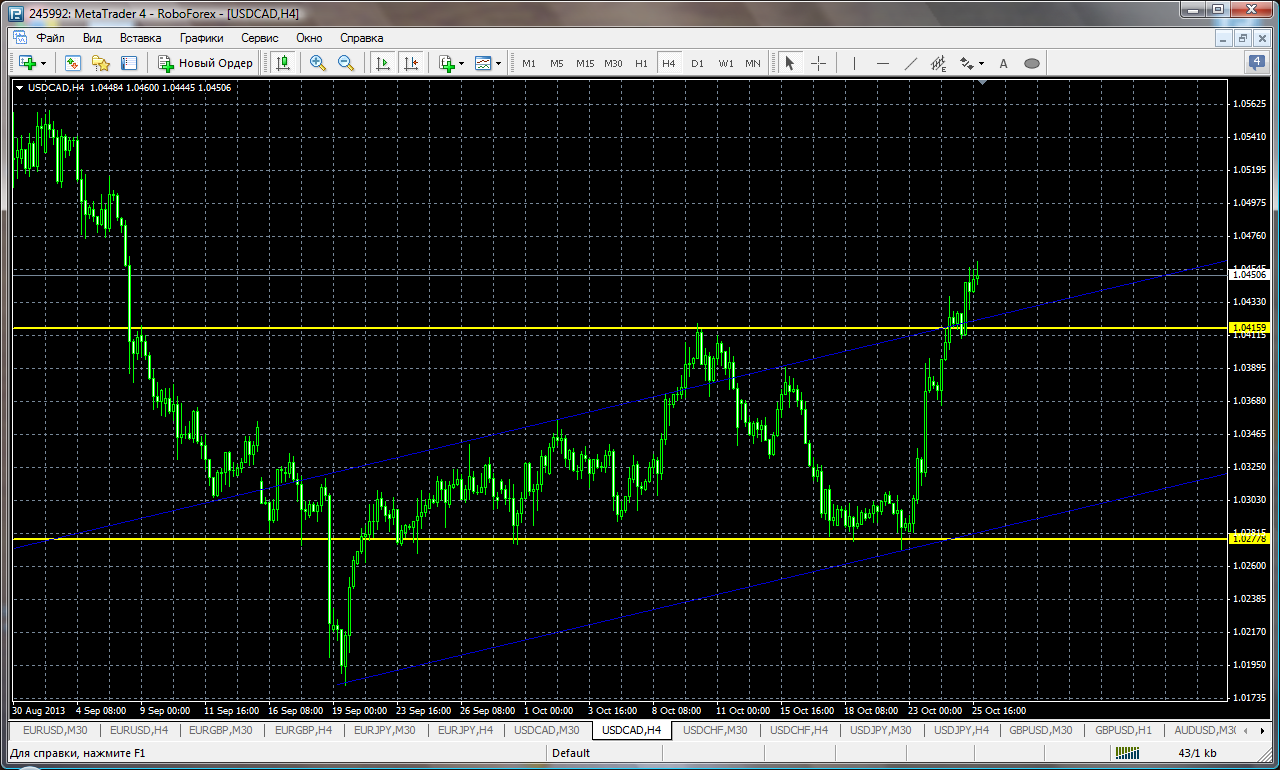1280x770 pixels.
Task: Click the yellow 1.04159 price level label
Action: [1250, 327]
